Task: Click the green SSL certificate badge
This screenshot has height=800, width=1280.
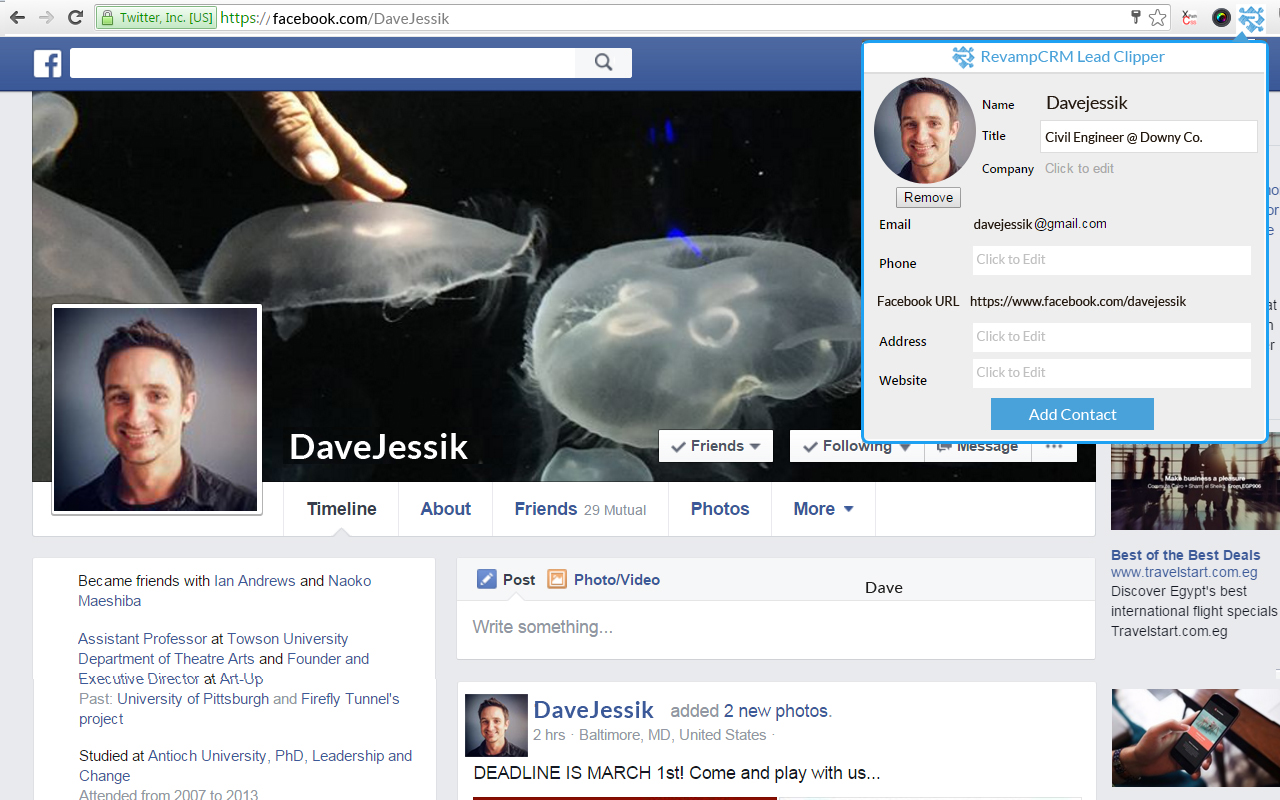Action: pyautogui.click(x=156, y=17)
